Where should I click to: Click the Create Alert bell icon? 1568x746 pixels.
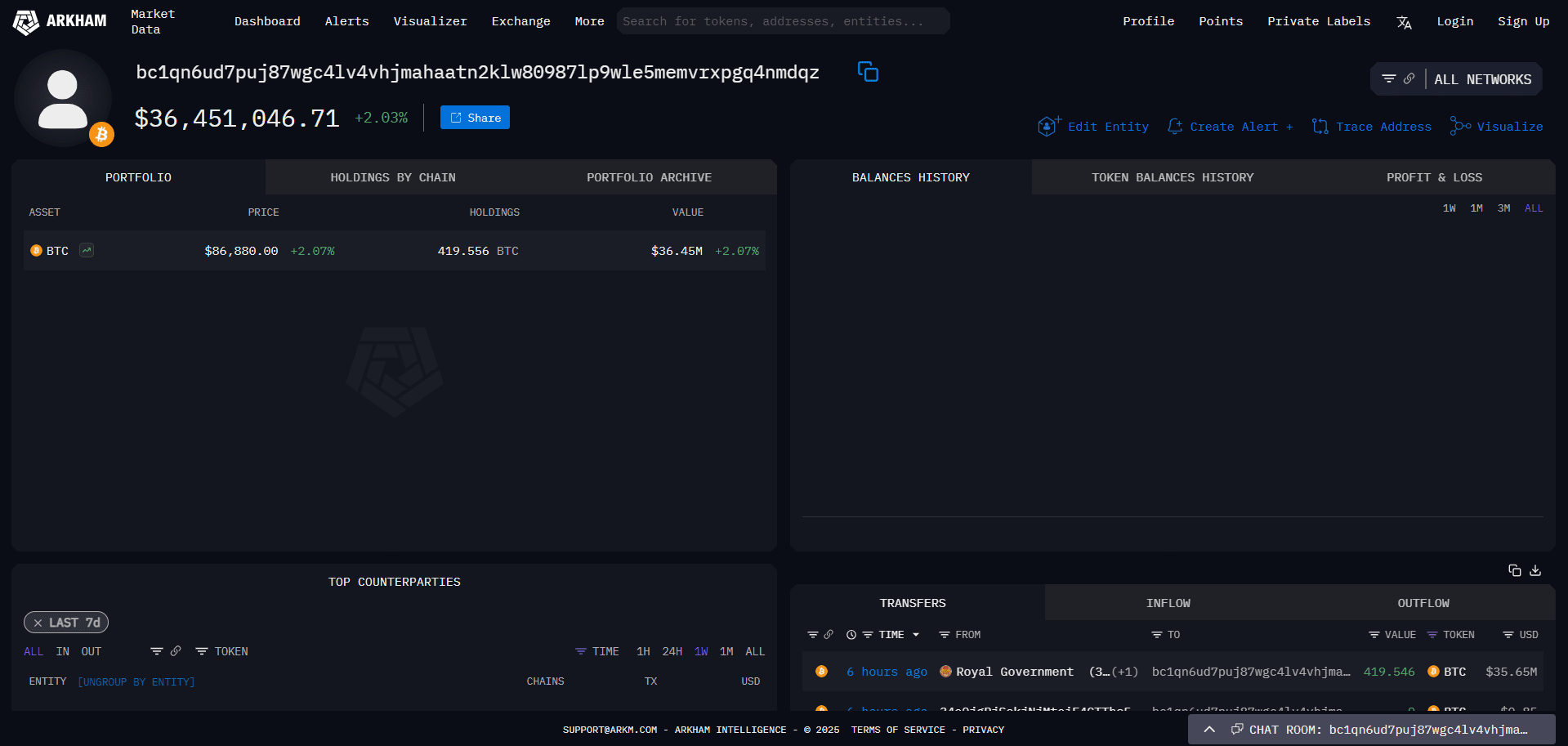1175,127
